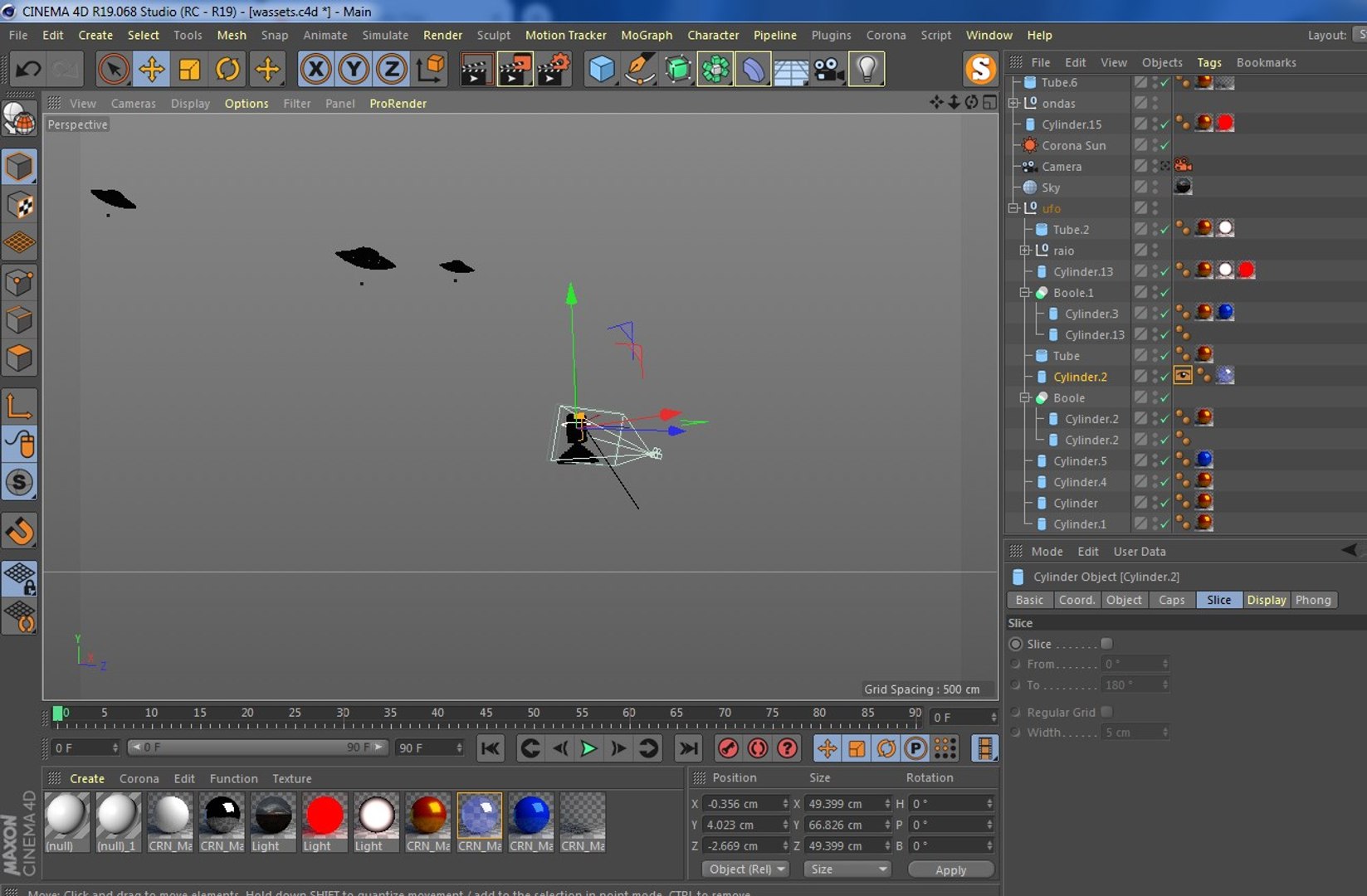Enable Axis mode L icon
This screenshot has height=896, width=1367.
(19, 406)
